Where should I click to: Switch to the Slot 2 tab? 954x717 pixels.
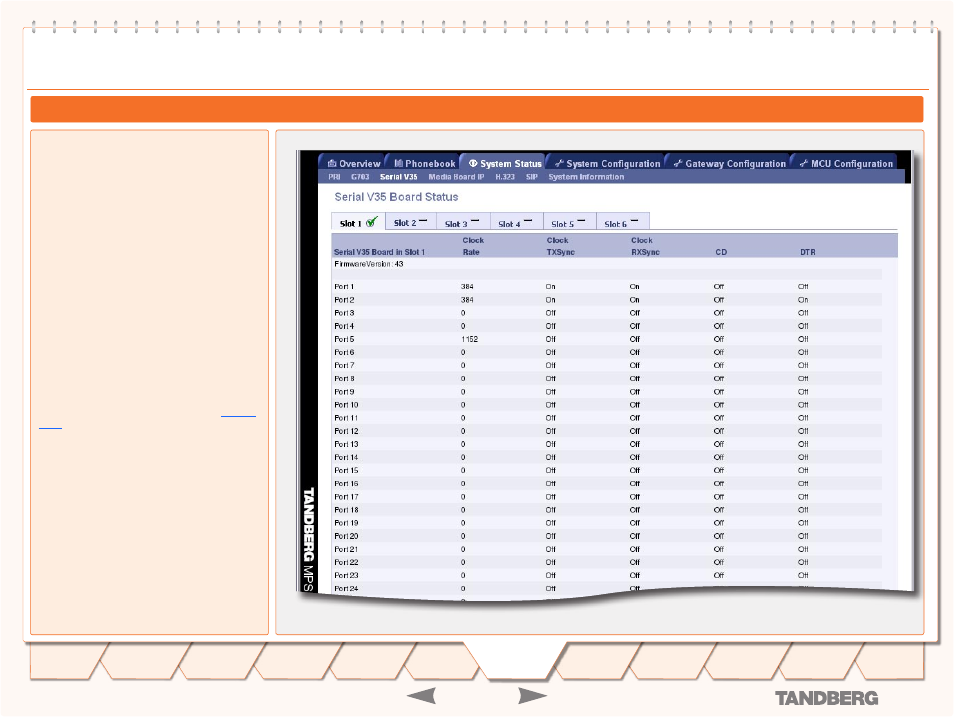coord(411,222)
